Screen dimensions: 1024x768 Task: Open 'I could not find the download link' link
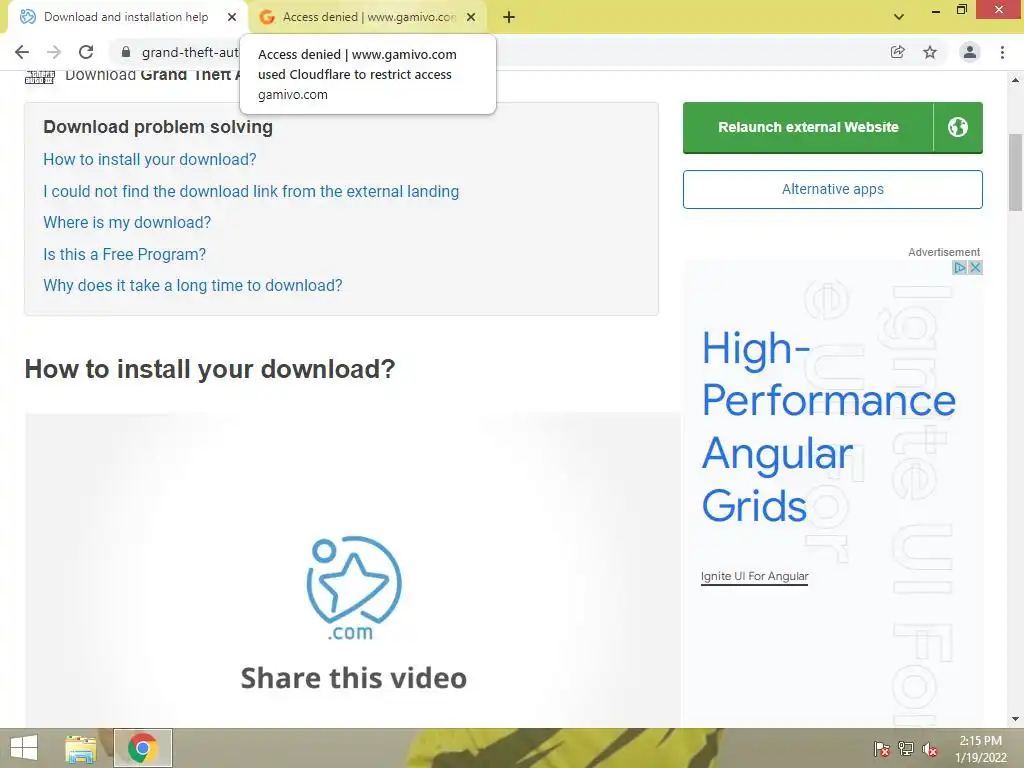click(251, 191)
